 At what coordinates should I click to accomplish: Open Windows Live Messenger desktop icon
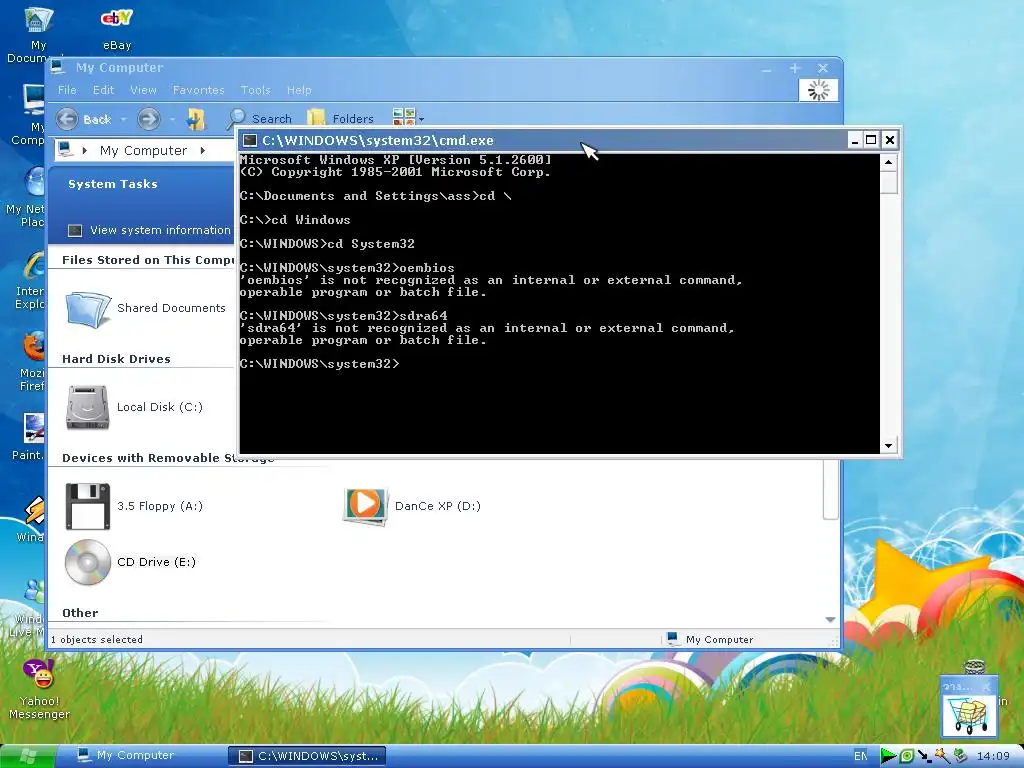click(29, 607)
